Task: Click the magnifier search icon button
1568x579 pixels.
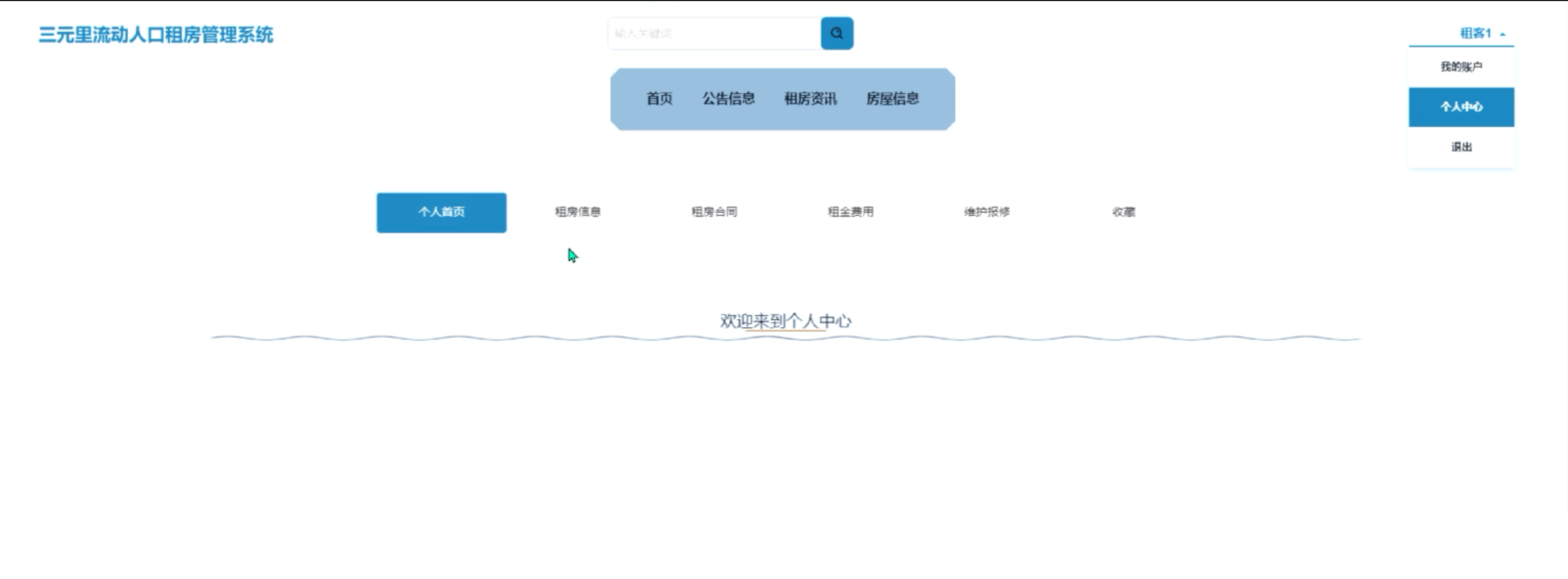Action: click(836, 33)
